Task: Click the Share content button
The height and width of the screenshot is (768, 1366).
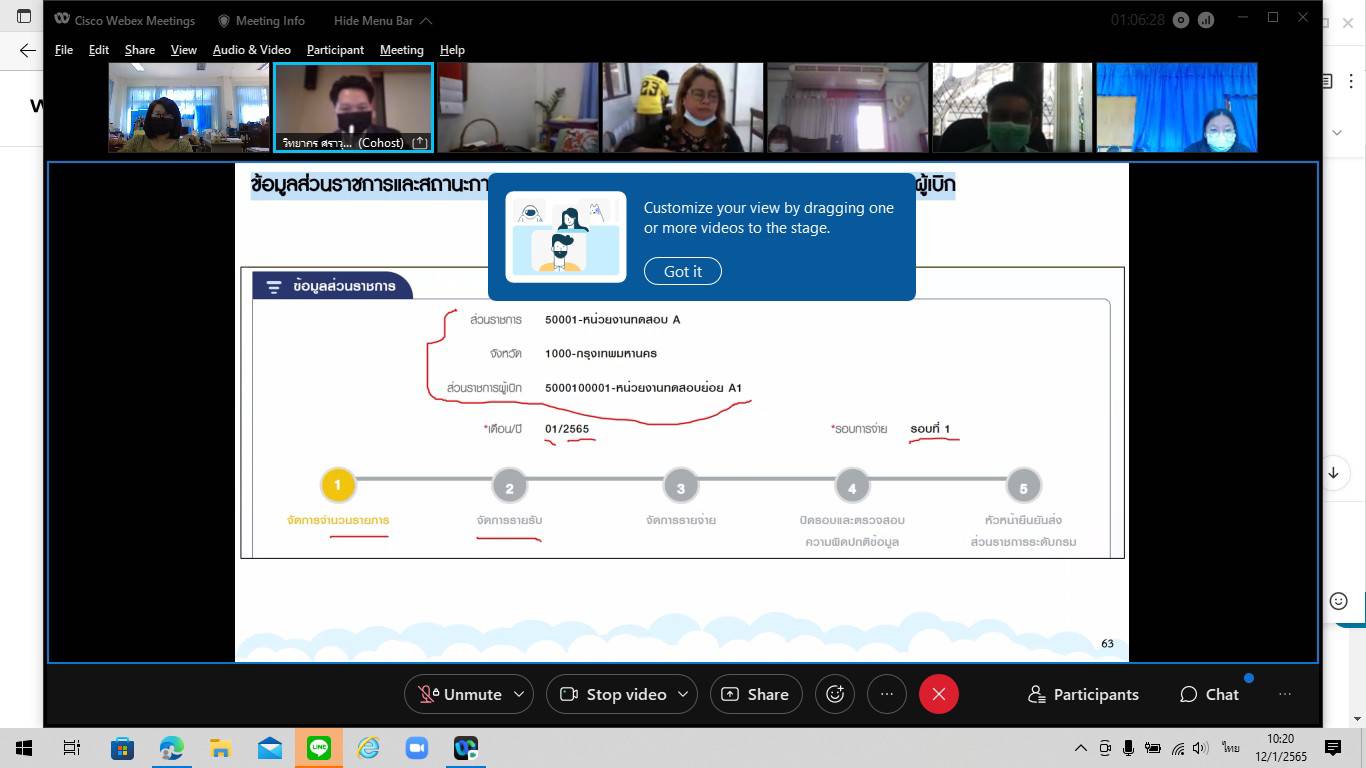Action: 755,694
